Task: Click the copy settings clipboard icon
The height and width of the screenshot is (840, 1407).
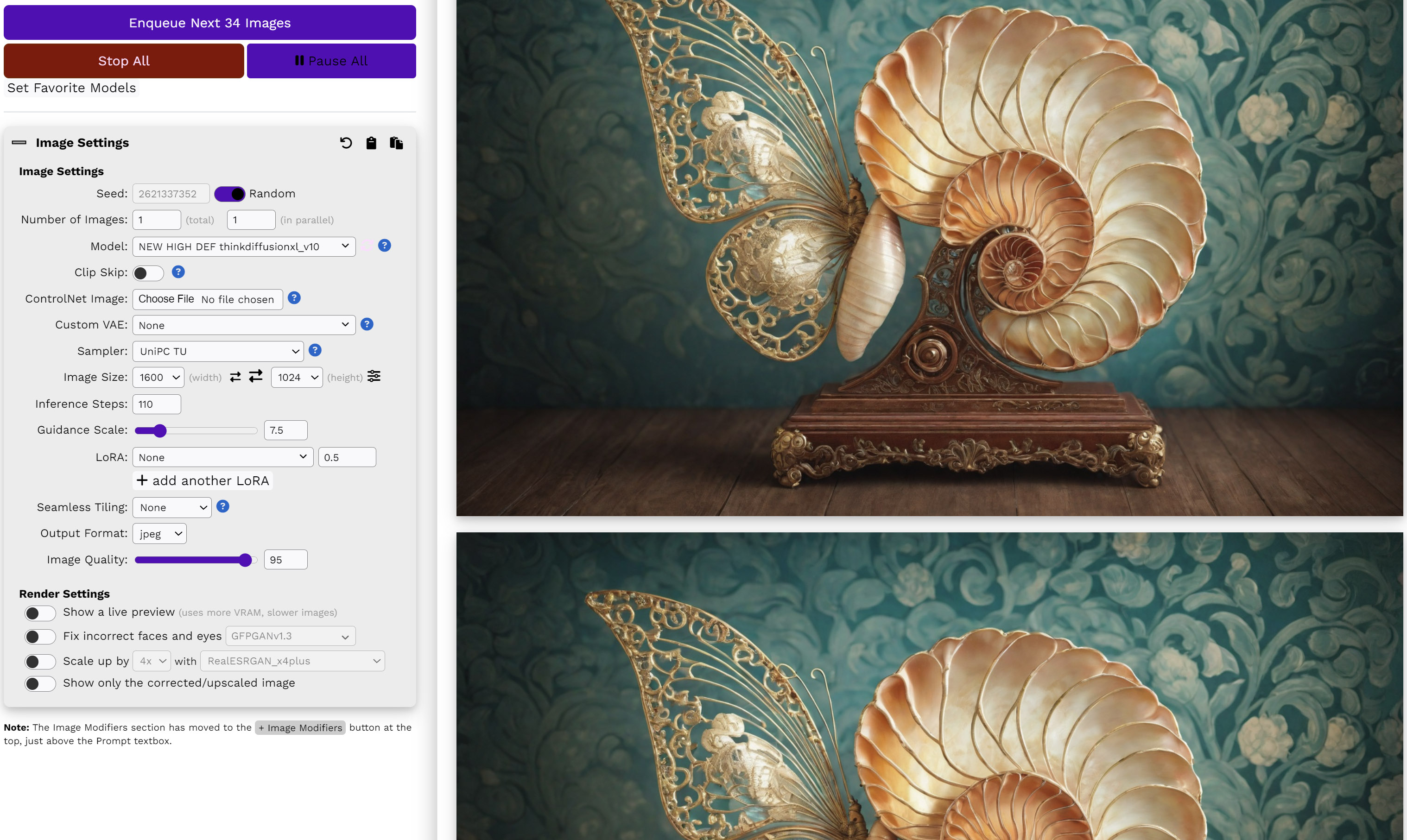Action: (371, 143)
